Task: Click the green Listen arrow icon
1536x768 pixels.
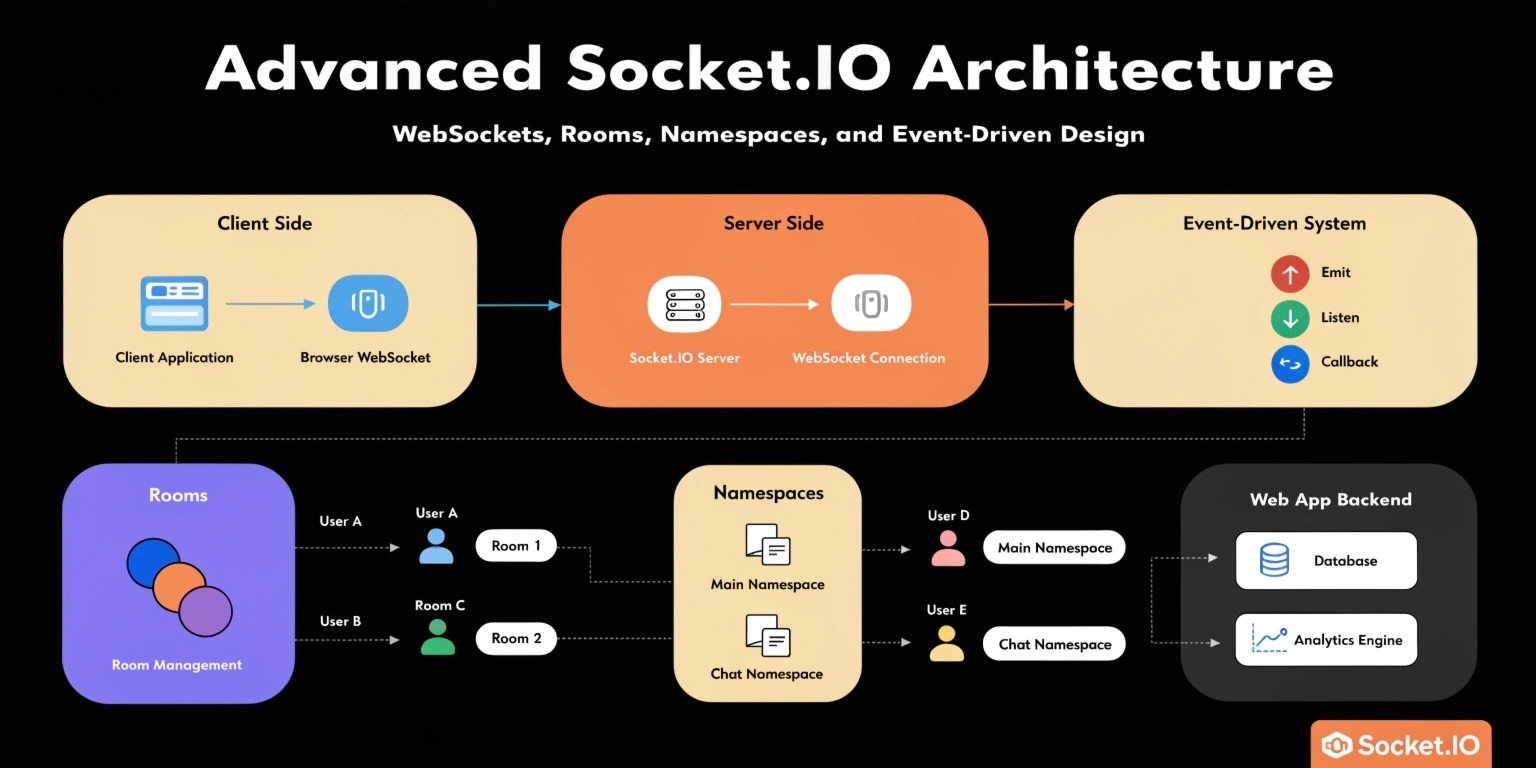Action: (1290, 318)
